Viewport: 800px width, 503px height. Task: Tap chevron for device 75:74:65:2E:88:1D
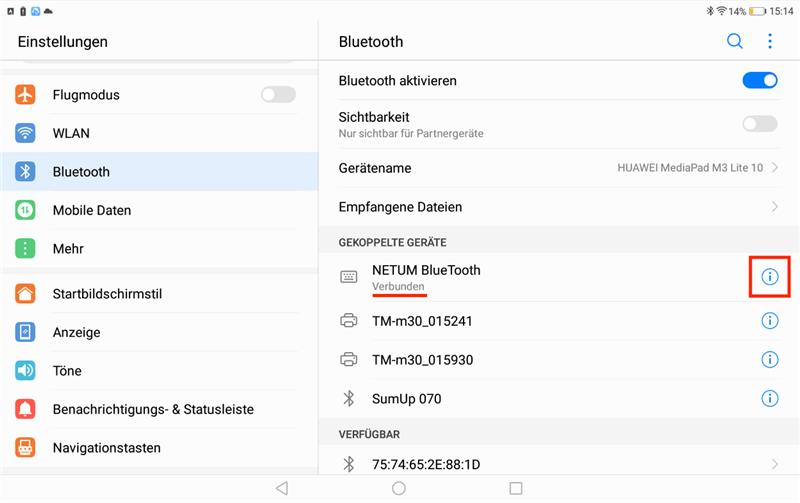[x=774, y=464]
